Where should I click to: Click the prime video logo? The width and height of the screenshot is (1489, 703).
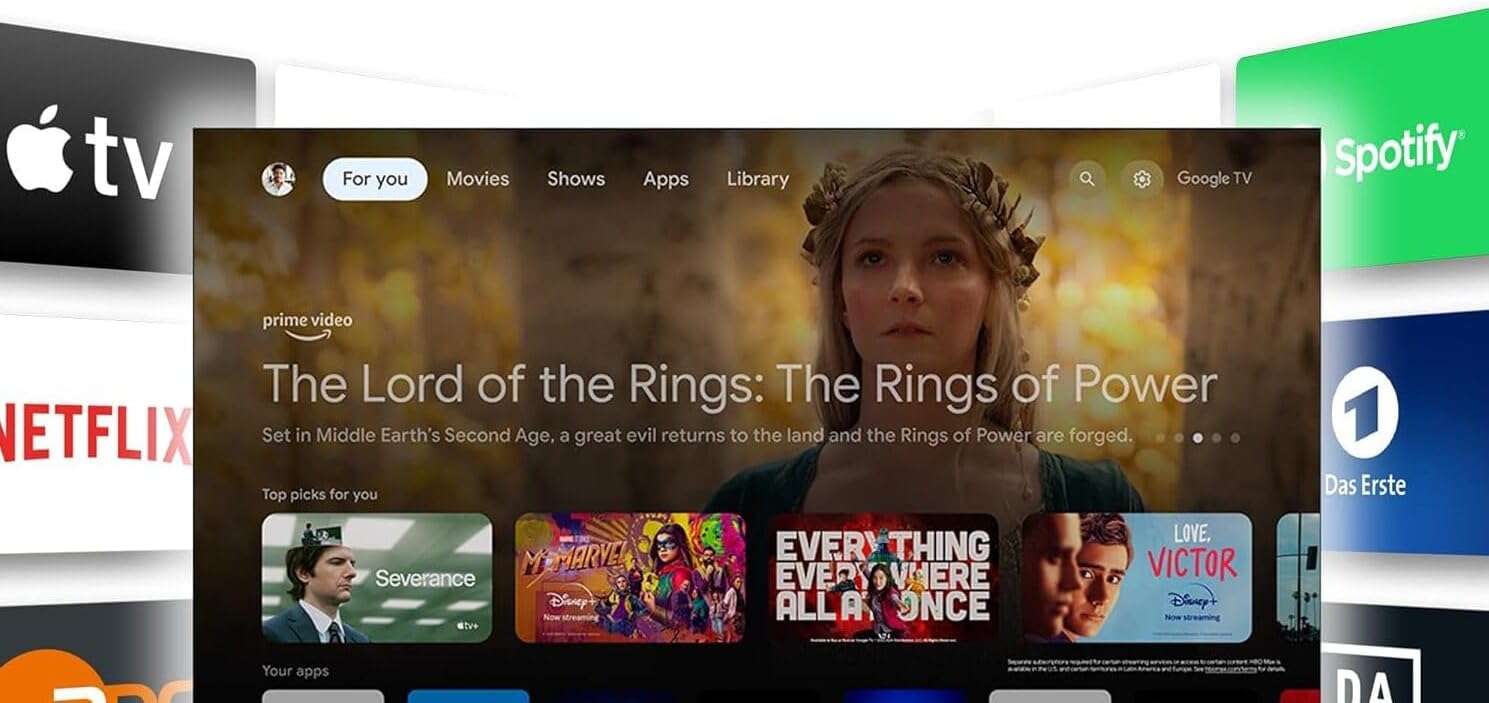click(307, 326)
